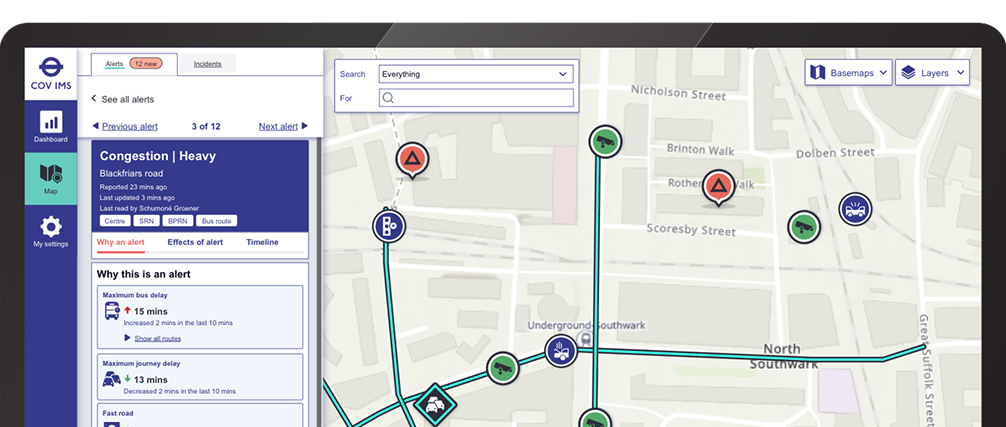Open the Dashboard from the sidebar
Screen dimensions: 1006x427
51,125
